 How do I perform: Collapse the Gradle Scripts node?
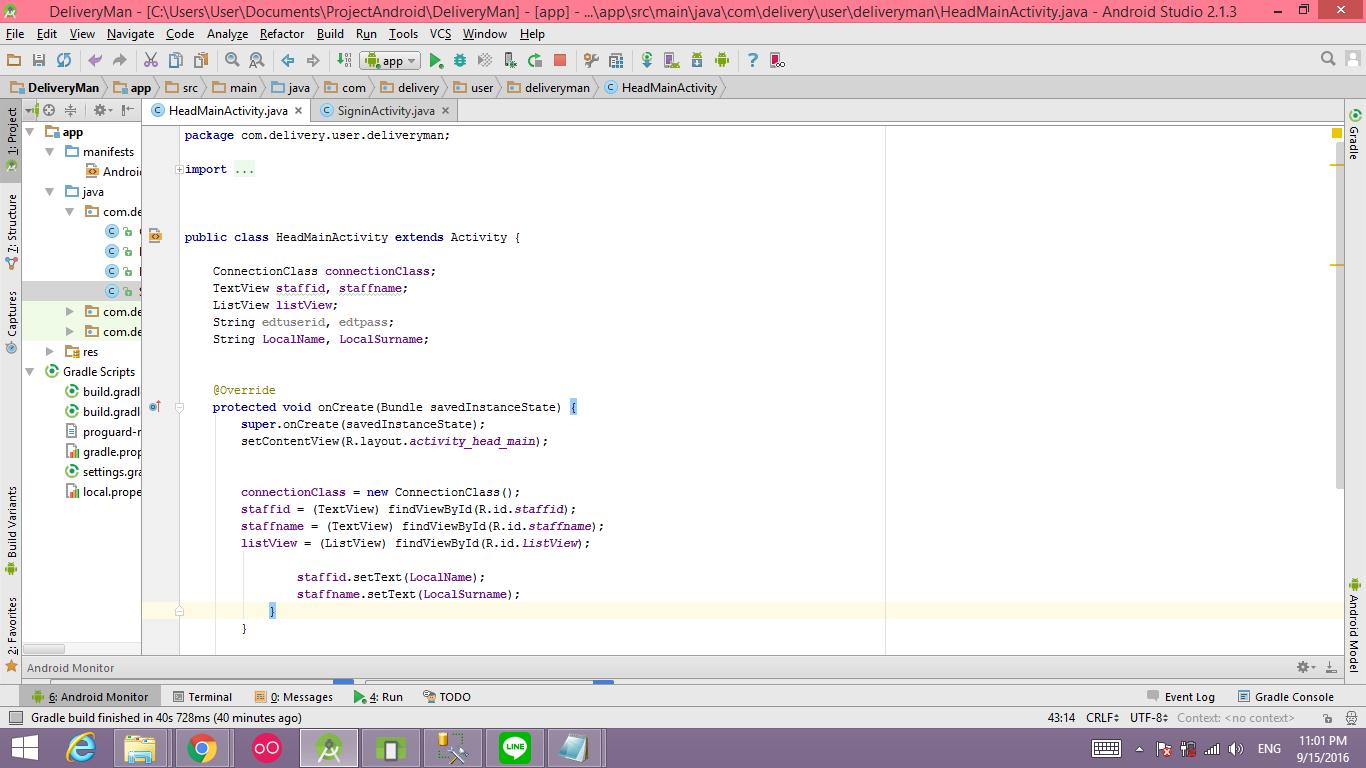pyautogui.click(x=31, y=371)
